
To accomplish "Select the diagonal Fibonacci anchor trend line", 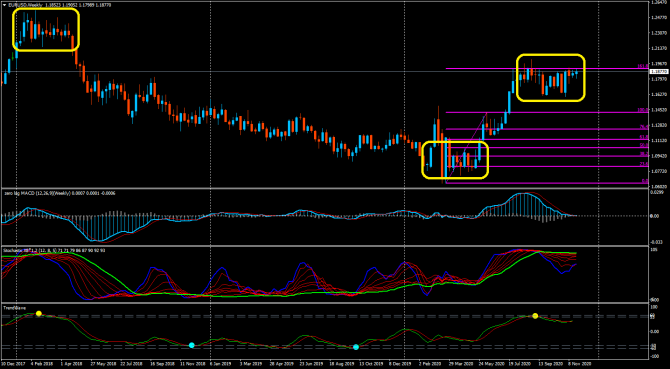I will pos(466,148).
